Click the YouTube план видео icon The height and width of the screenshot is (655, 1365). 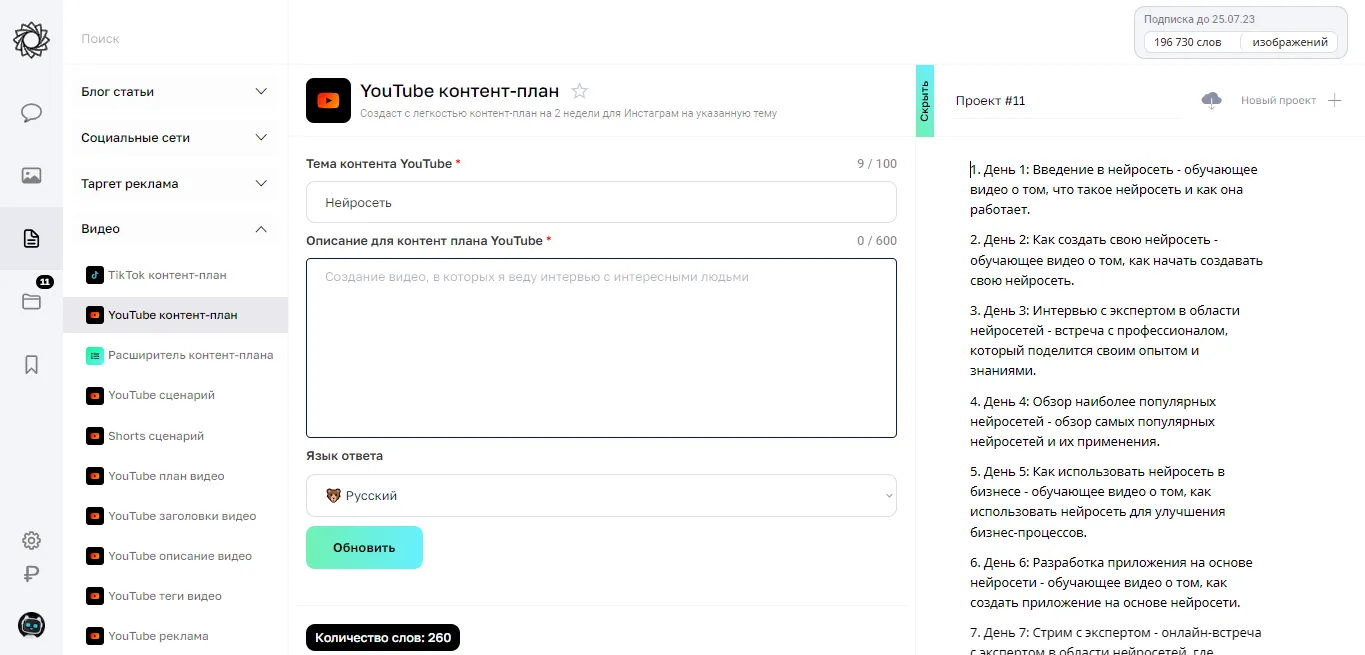[94, 476]
